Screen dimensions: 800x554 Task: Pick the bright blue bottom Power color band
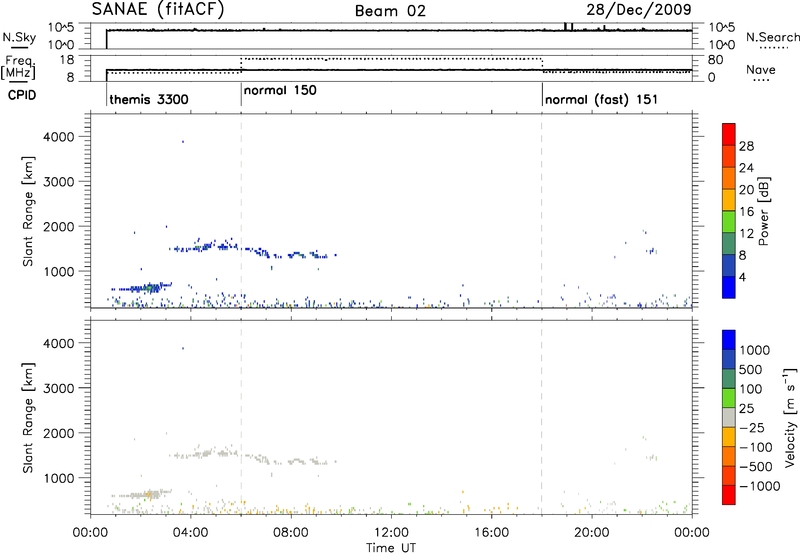(x=729, y=287)
